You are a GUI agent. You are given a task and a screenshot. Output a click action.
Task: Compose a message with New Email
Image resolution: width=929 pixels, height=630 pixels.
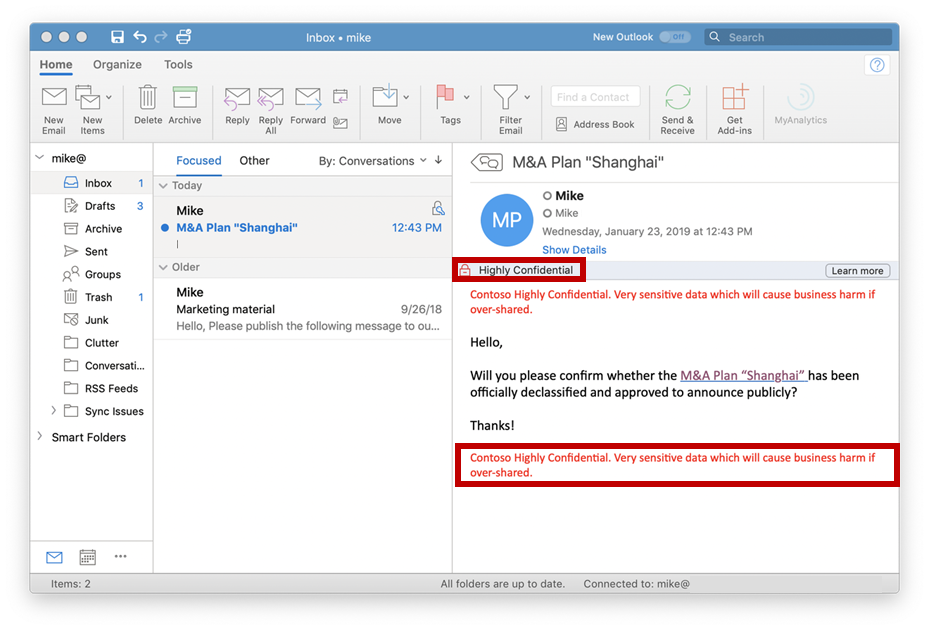tap(53, 110)
